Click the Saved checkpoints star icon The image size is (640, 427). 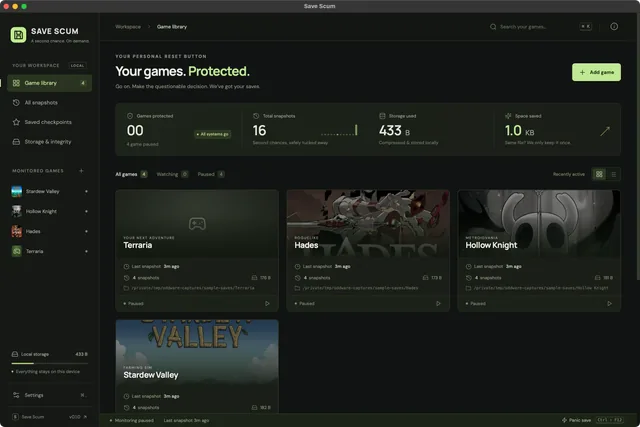tap(16, 122)
